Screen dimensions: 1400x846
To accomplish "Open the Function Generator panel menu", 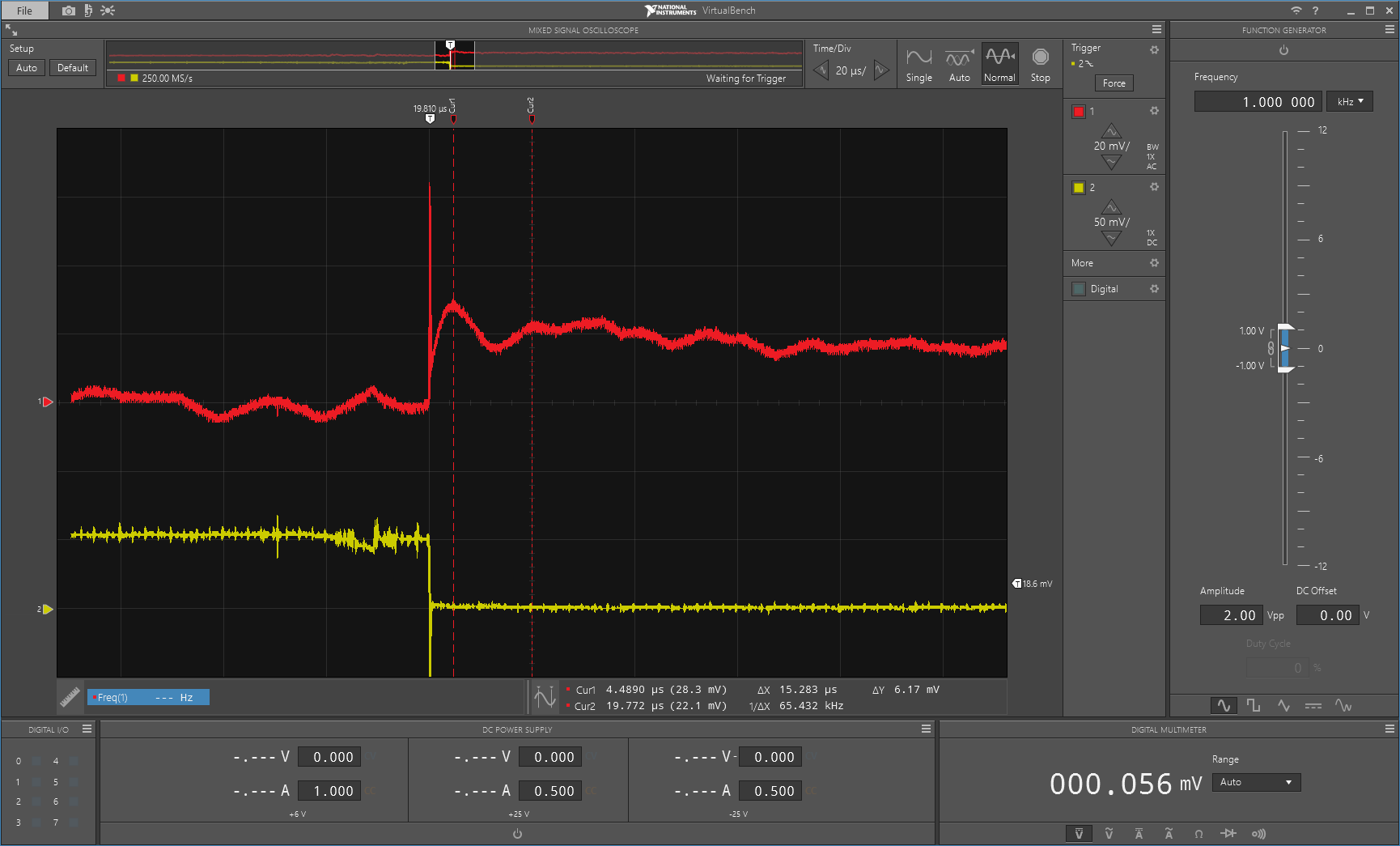I will pos(1389,29).
